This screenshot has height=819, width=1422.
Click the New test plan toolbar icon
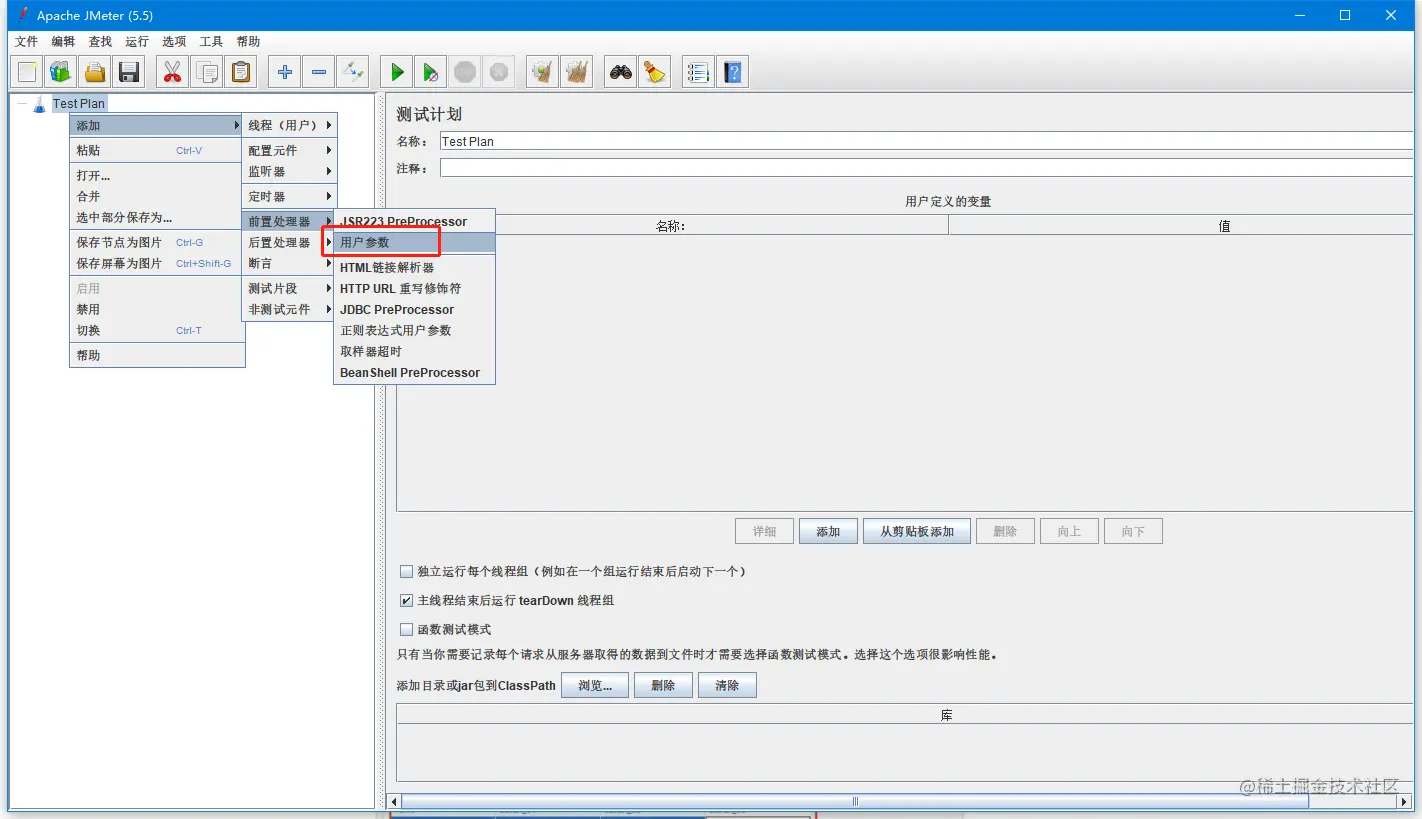pyautogui.click(x=27, y=72)
